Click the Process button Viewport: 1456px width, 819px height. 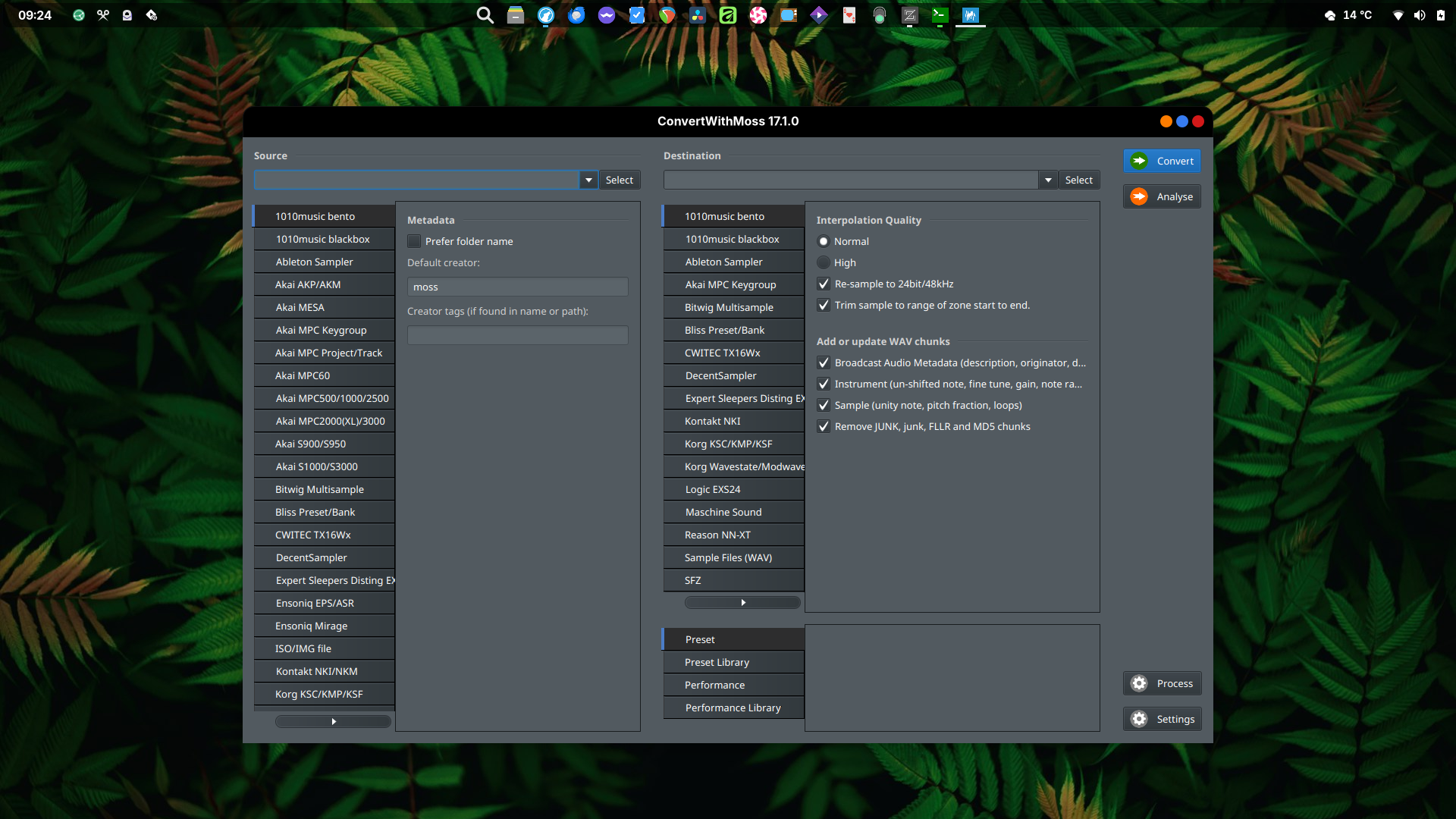(x=1162, y=683)
